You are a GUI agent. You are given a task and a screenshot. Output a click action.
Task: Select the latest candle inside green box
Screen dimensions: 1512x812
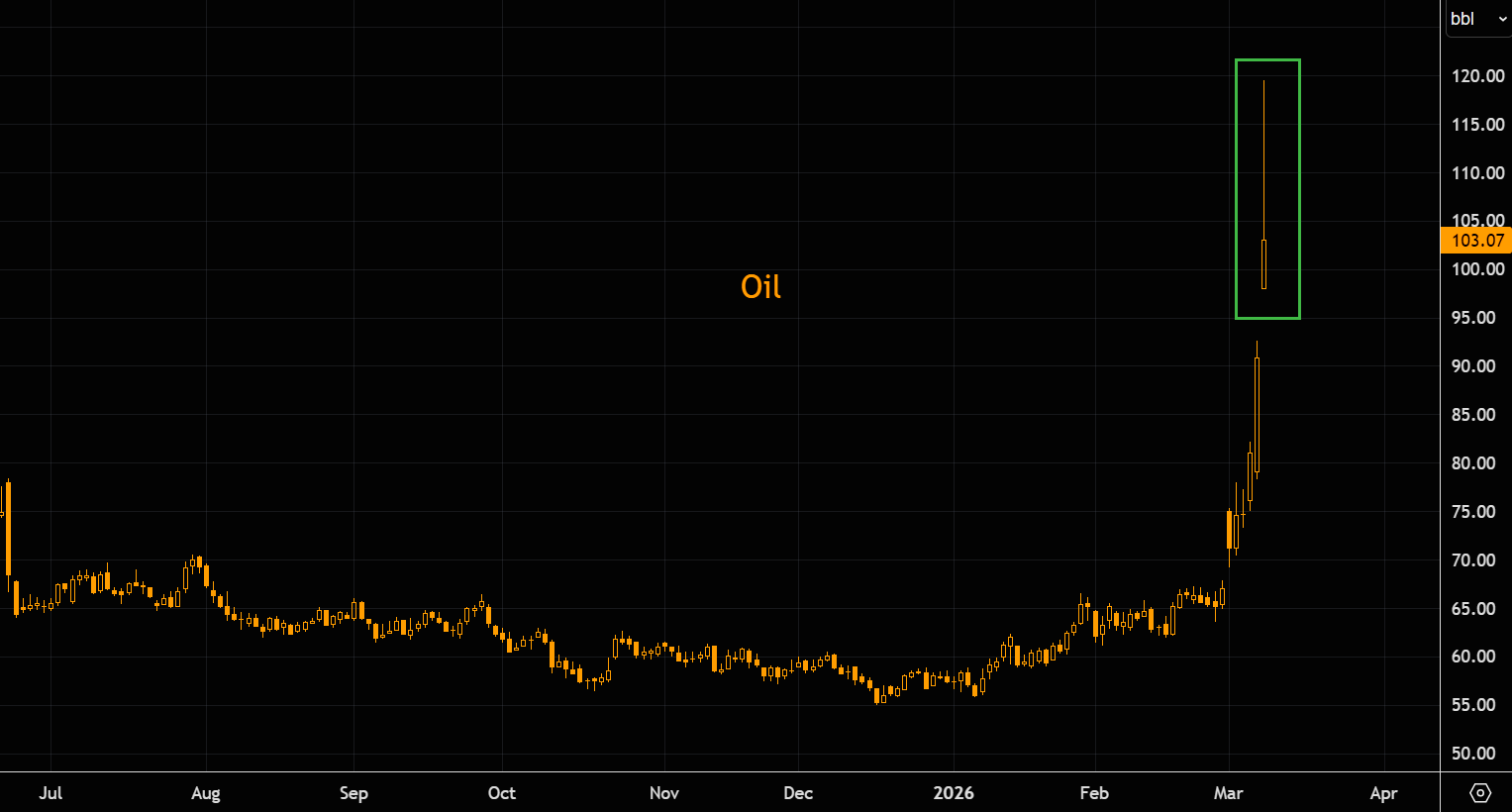1263,263
